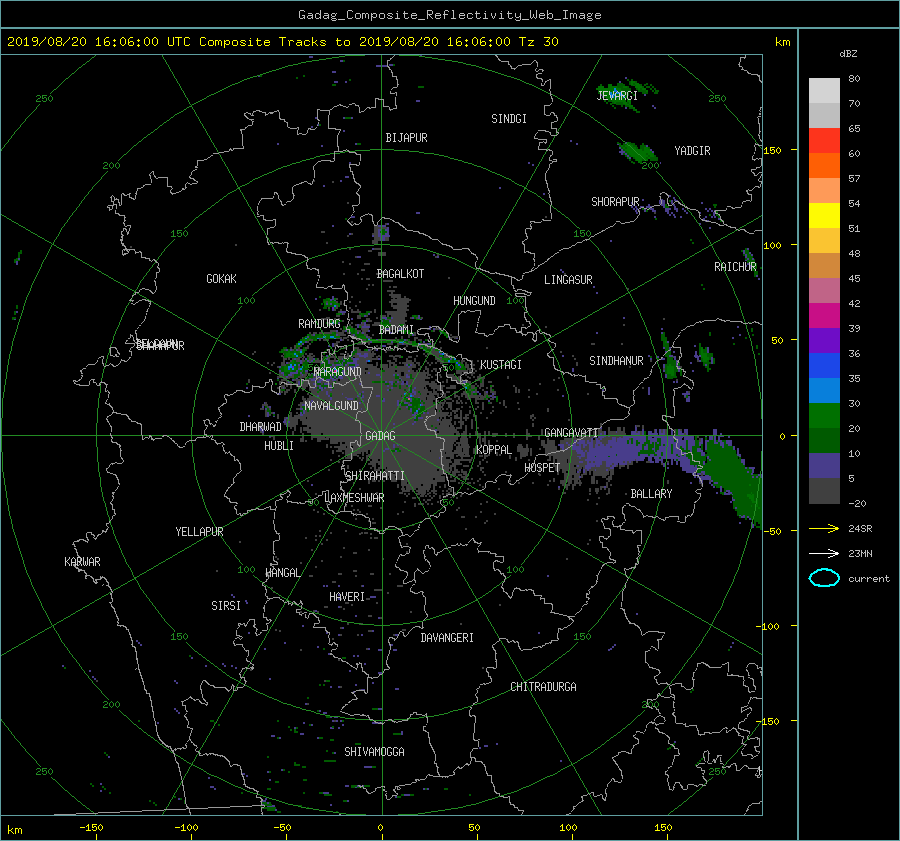The width and height of the screenshot is (900, 841).
Task: Click the light blue 30 dBZ color swatch
Action: 824,391
